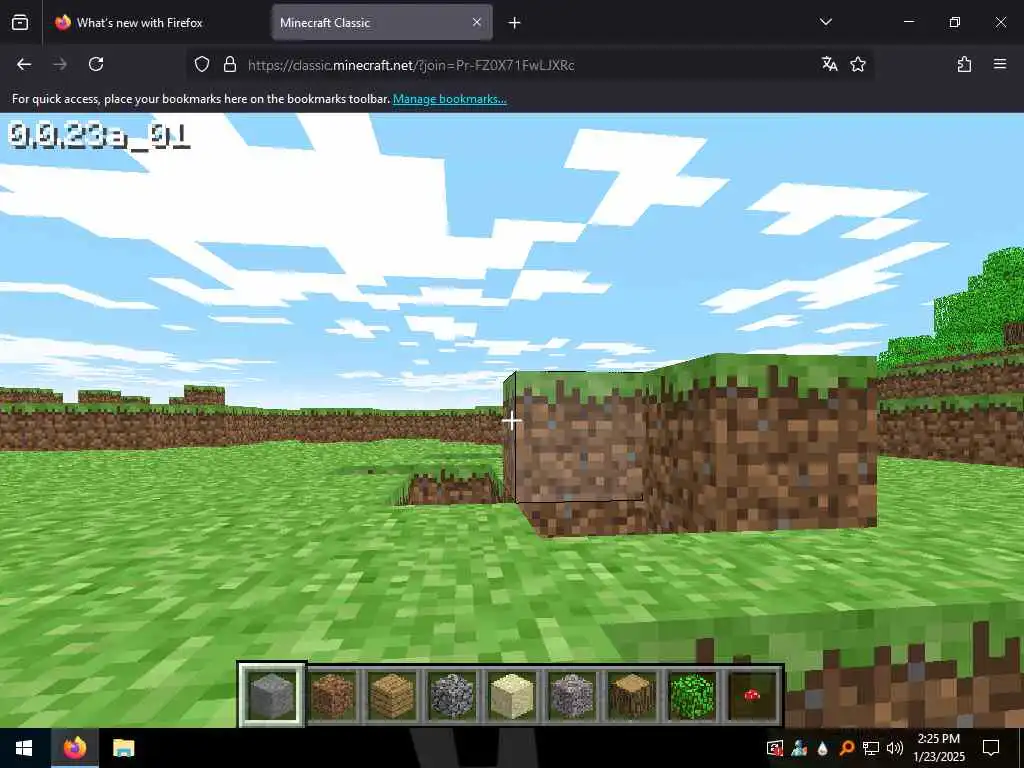Screen dimensions: 1024x768
Task: Select the stone block in hotbar
Action: click(x=272, y=696)
